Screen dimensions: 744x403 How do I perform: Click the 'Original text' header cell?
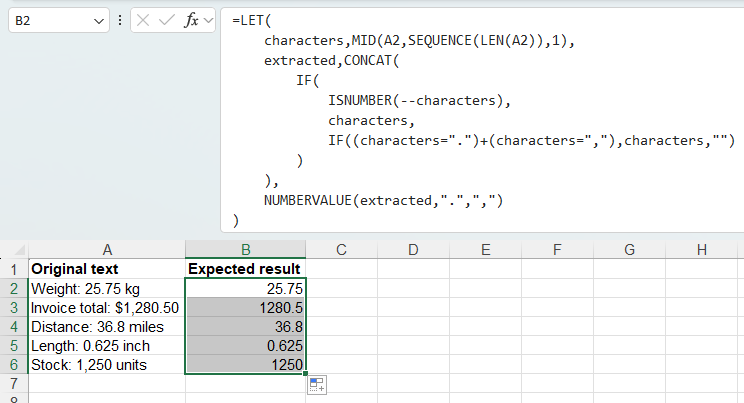pyautogui.click(x=107, y=269)
